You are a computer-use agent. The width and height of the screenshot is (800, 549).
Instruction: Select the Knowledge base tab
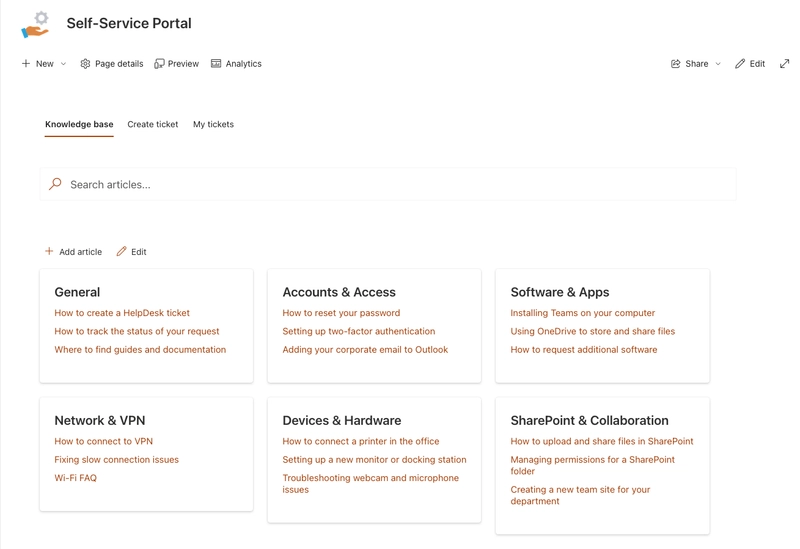[x=79, y=125]
